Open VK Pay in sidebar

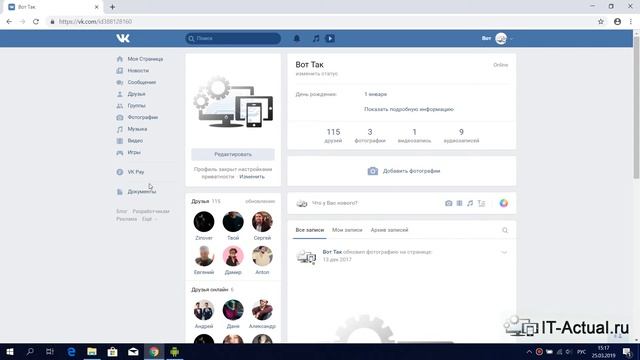[x=131, y=172]
